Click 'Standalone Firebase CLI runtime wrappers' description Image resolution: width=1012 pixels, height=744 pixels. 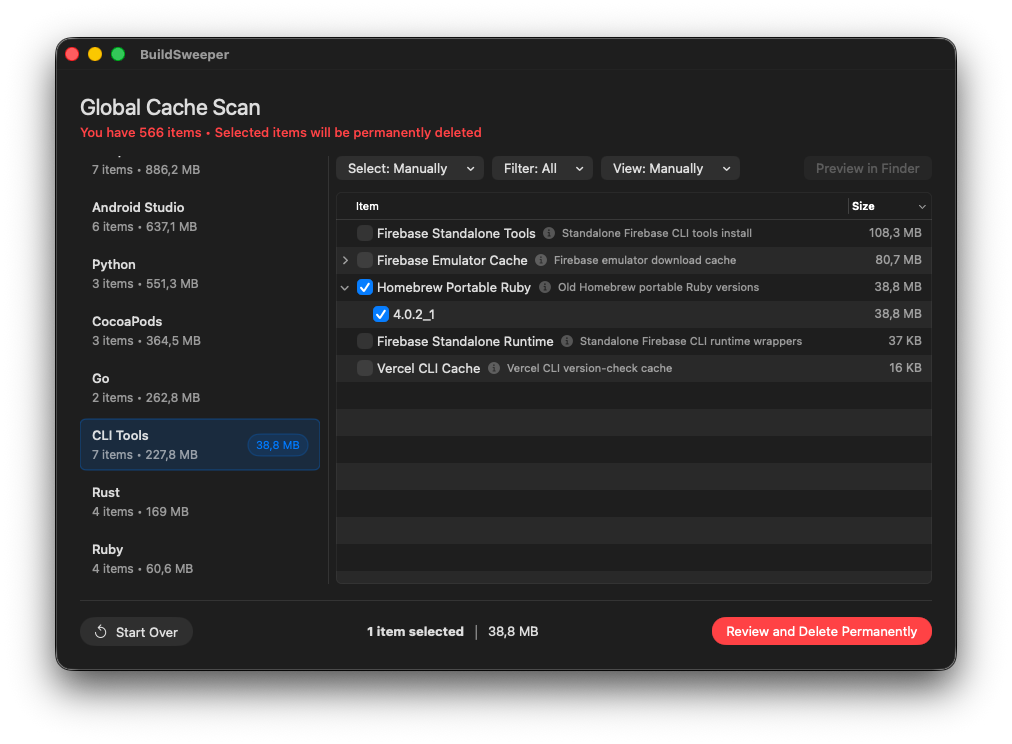(x=691, y=341)
